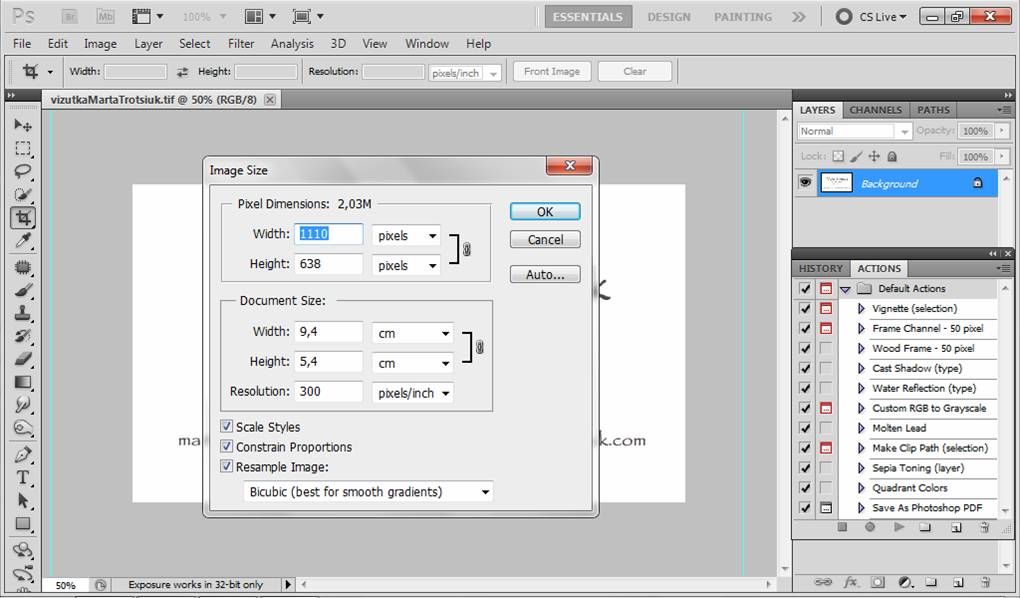The width and height of the screenshot is (1020, 598).
Task: Toggle dialog for Custom RGB to Grayscale
Action: pyautogui.click(x=825, y=408)
